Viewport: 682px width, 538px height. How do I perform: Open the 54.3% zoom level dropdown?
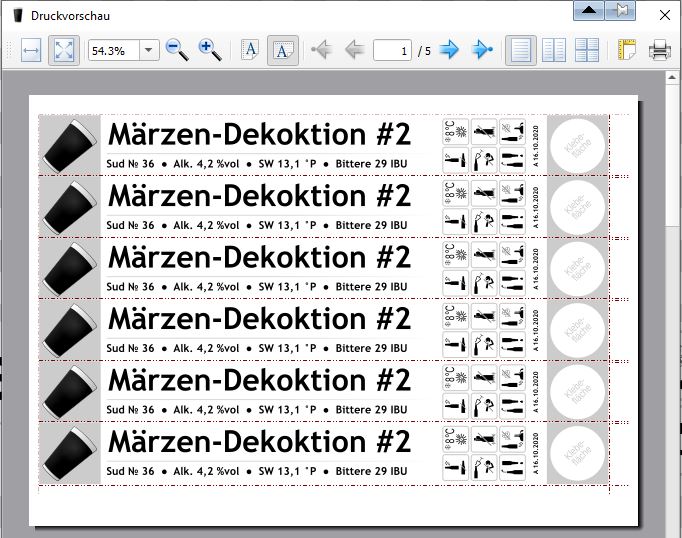tap(149, 50)
